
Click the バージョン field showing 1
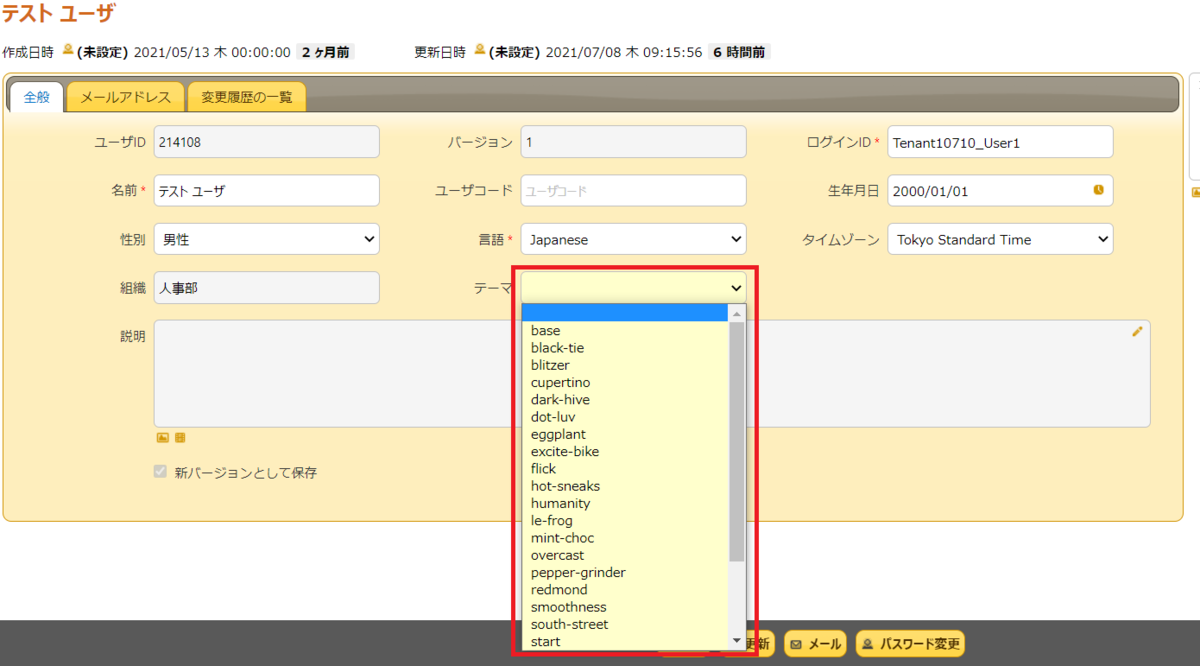pos(634,142)
